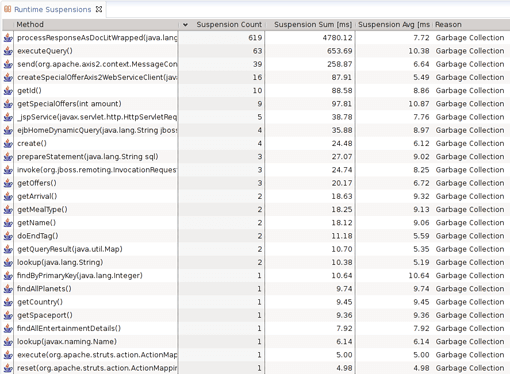Click the icon next to getSpecialOffers(int amount)
Image resolution: width=510 pixels, height=374 pixels.
coord(8,104)
